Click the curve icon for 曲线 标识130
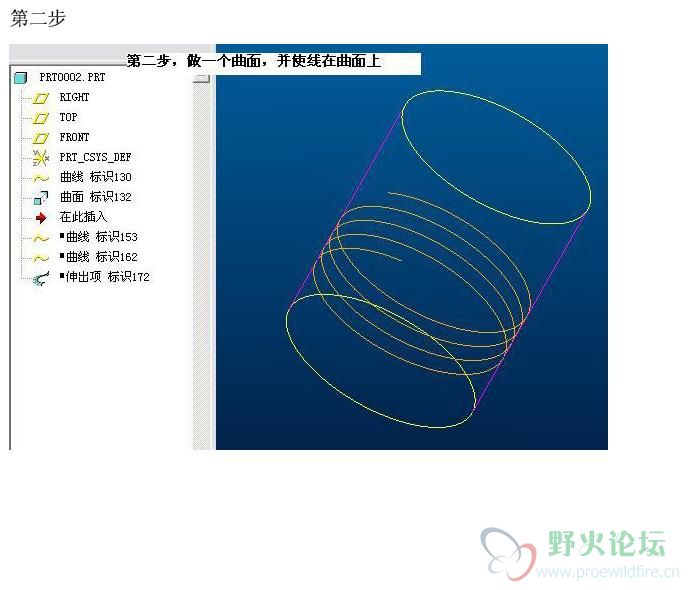Screen dimensions: 689x590 pyautogui.click(x=41, y=178)
